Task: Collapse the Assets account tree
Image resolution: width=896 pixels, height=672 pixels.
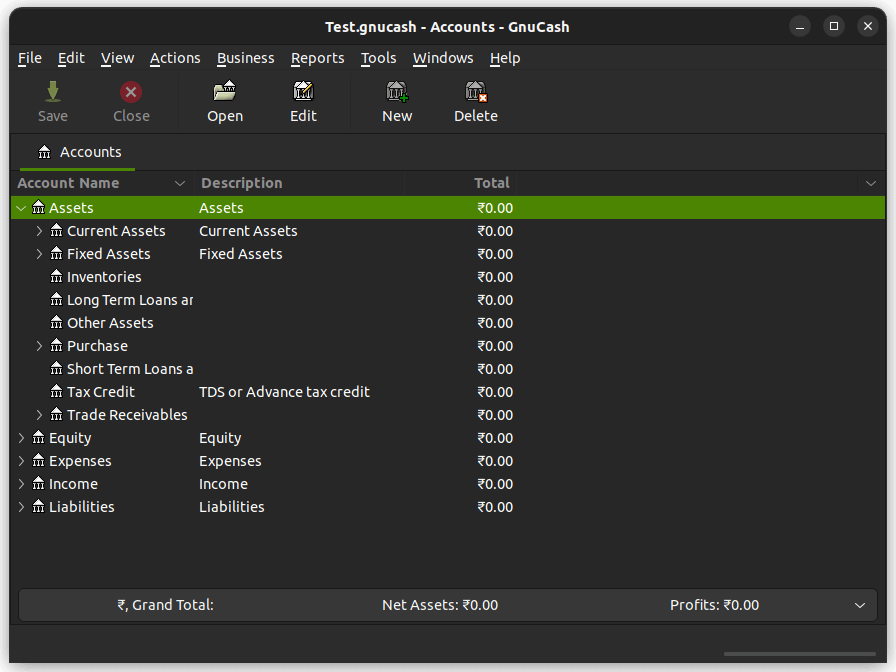Action: [20, 207]
